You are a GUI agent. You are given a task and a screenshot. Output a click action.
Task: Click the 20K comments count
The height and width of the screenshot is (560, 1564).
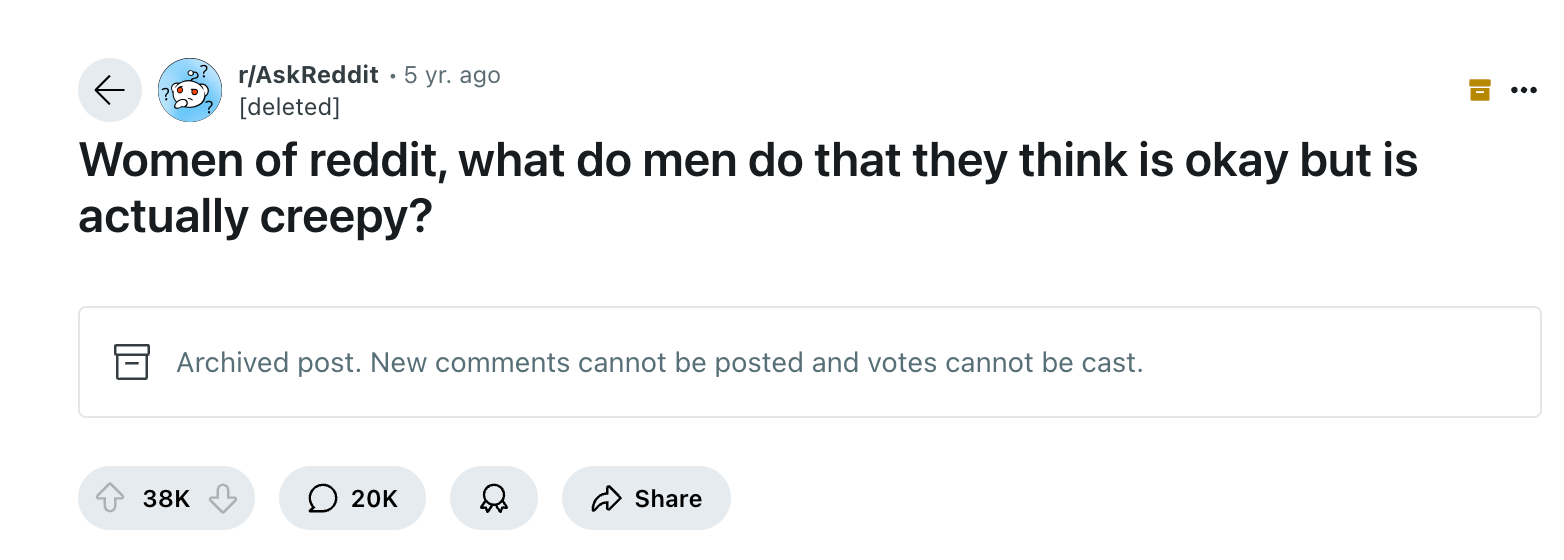(374, 498)
